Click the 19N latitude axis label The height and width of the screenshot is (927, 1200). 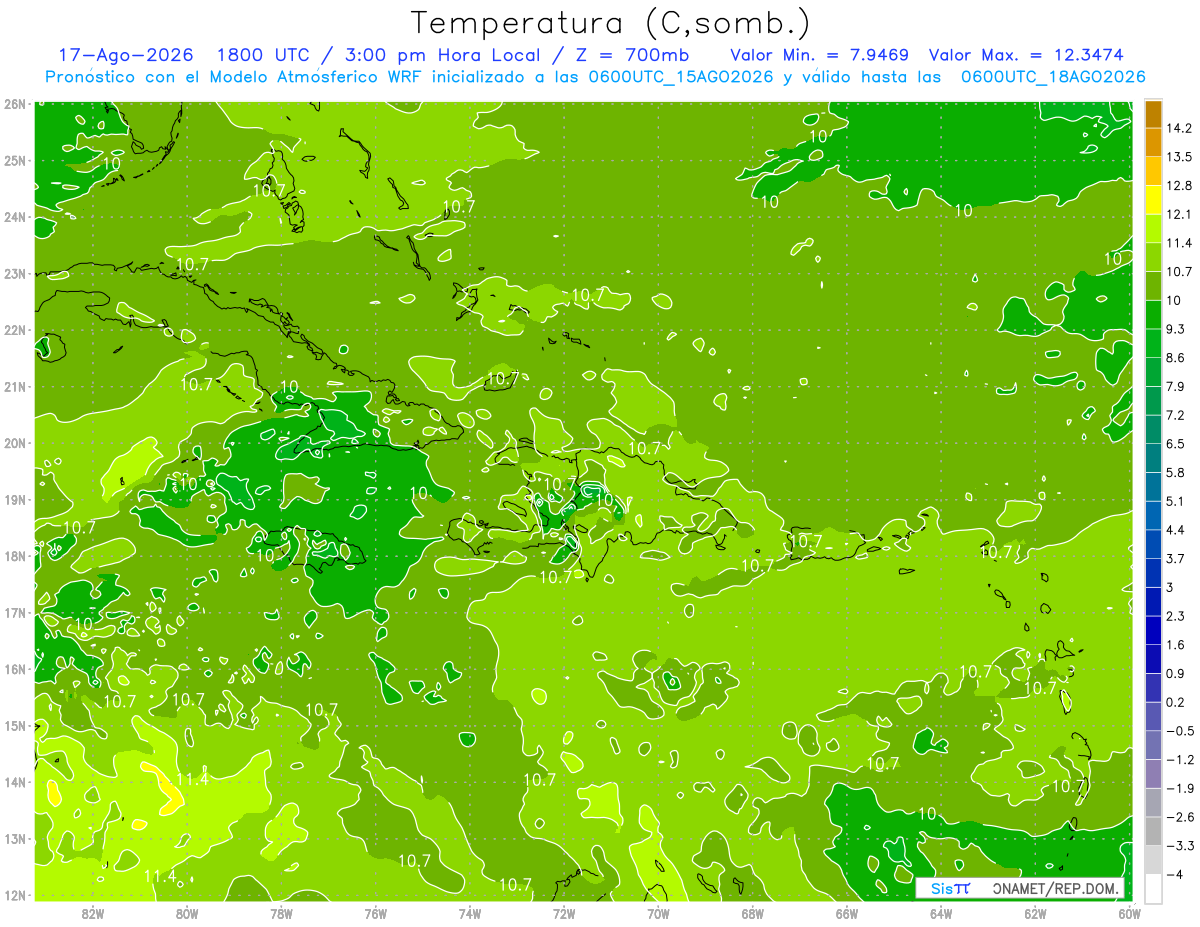coord(15,499)
